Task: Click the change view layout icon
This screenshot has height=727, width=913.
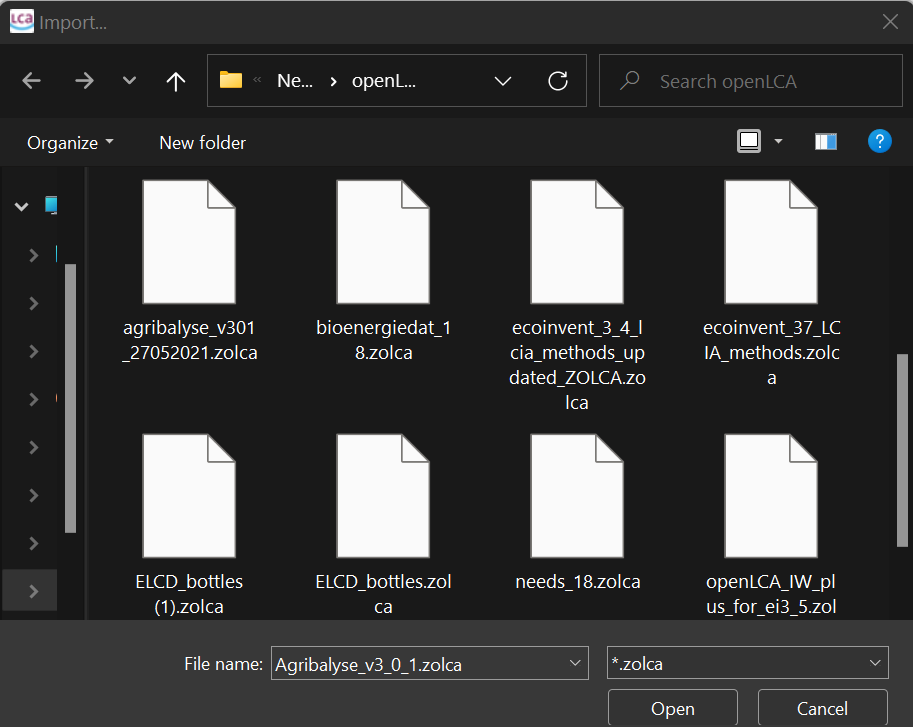Action: pos(749,142)
